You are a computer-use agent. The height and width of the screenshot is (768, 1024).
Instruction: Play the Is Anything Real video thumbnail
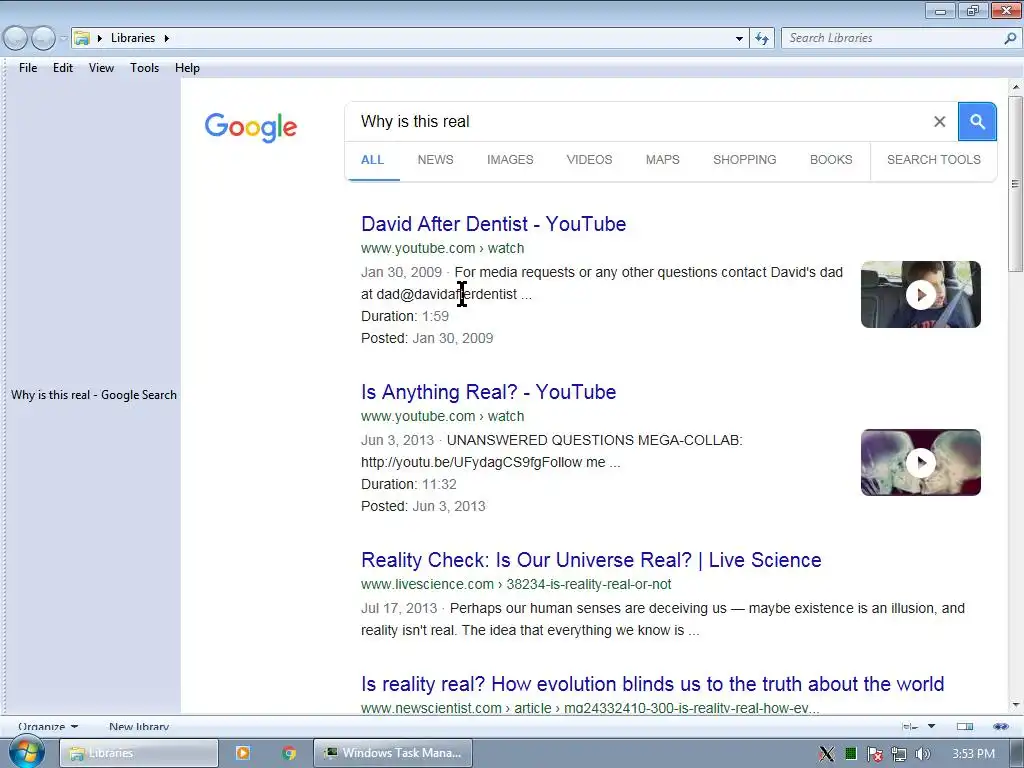[920, 462]
